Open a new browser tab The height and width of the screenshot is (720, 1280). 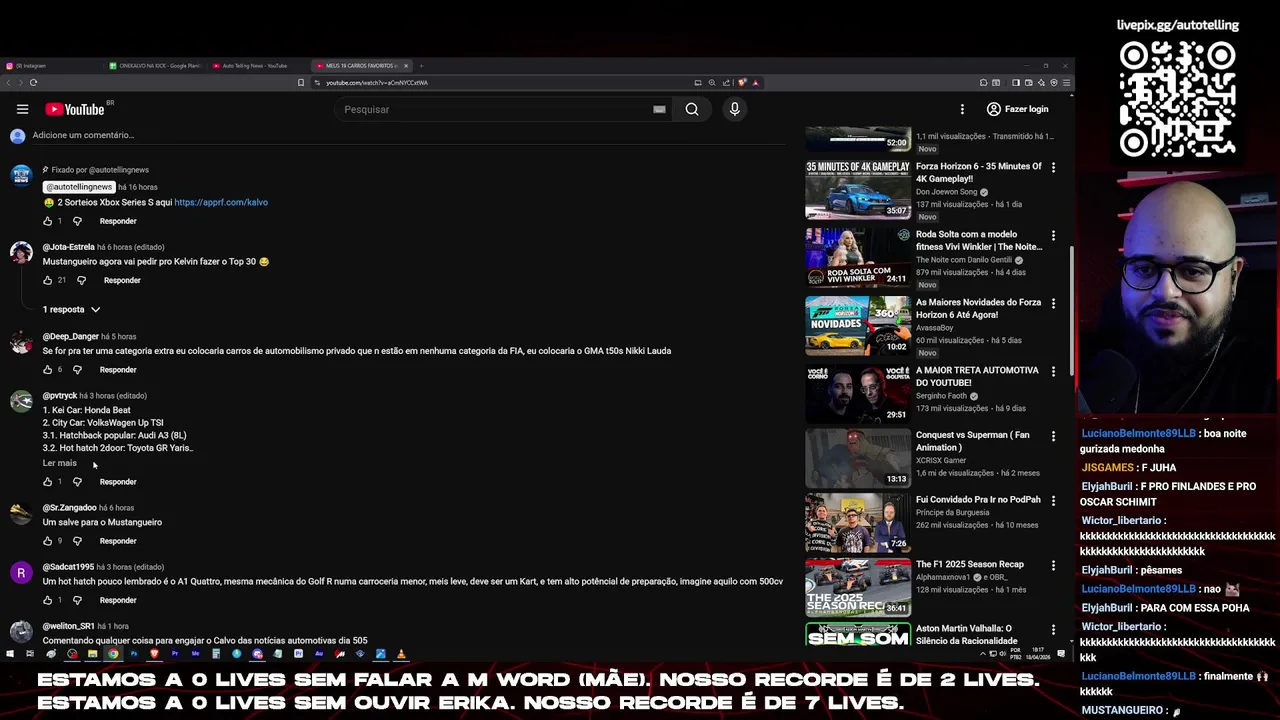coord(421,66)
